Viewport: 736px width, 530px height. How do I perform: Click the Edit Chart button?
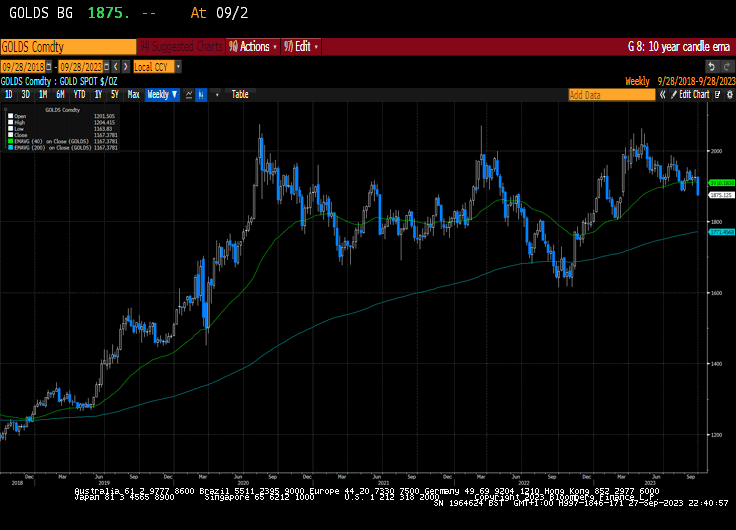point(694,95)
